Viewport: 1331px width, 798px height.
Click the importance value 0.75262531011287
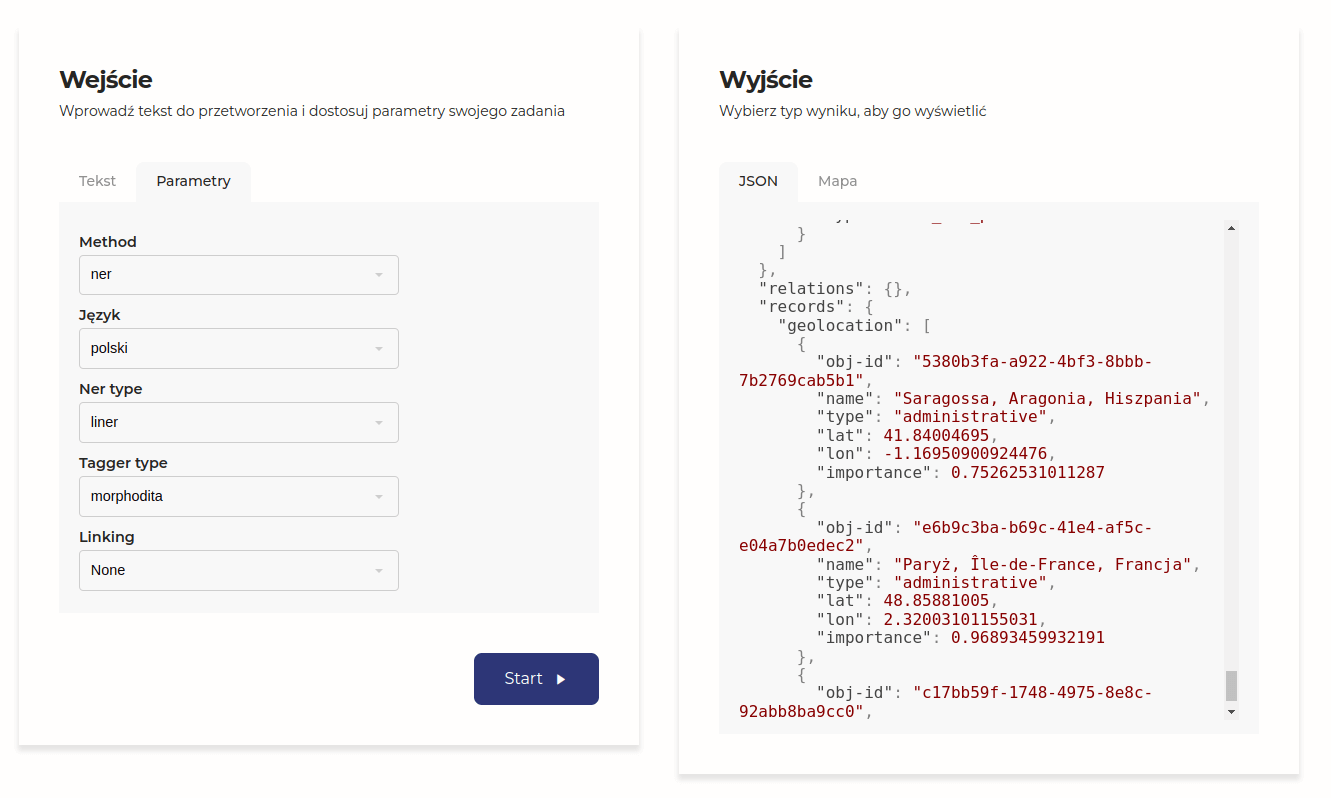click(1027, 472)
